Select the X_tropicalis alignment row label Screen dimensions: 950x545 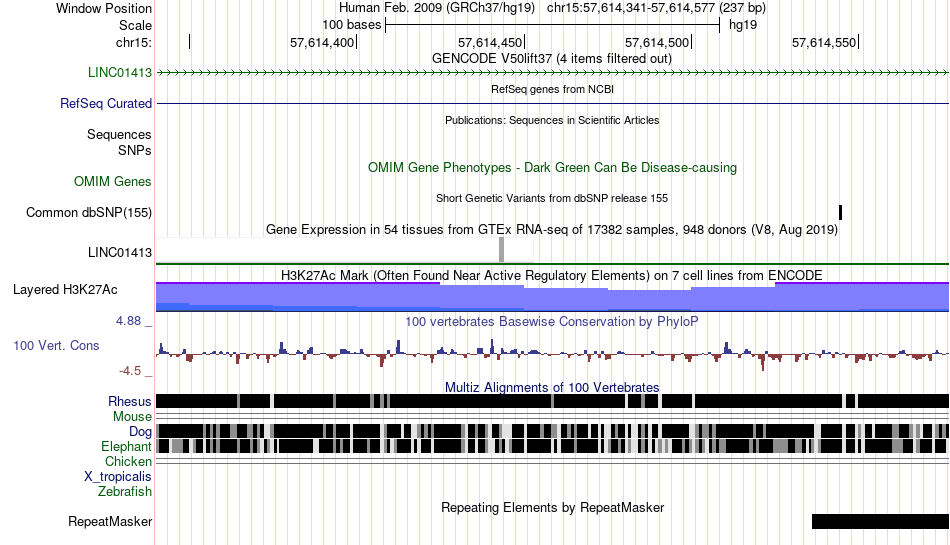pyautogui.click(x=118, y=477)
